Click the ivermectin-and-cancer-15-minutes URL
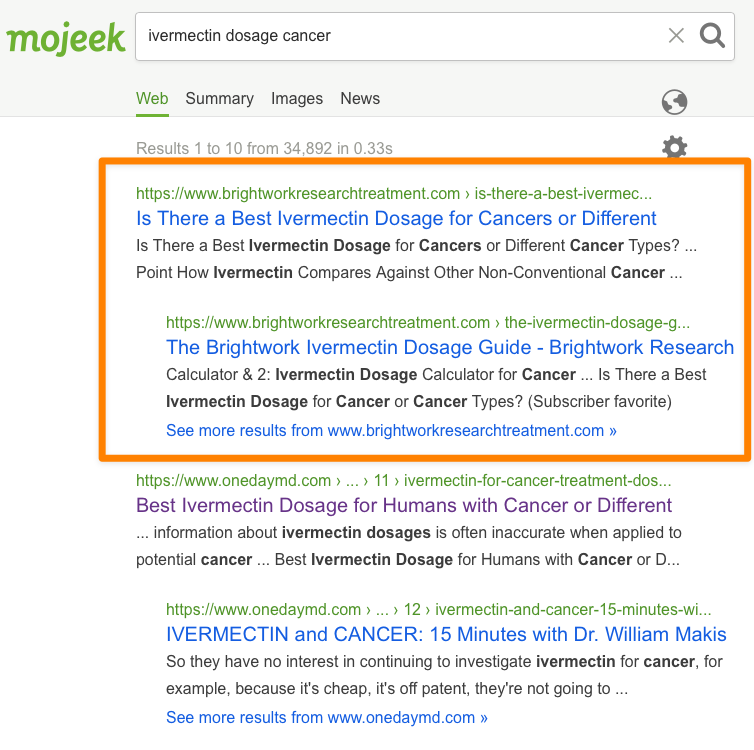The width and height of the screenshot is (754, 750). coord(438,609)
